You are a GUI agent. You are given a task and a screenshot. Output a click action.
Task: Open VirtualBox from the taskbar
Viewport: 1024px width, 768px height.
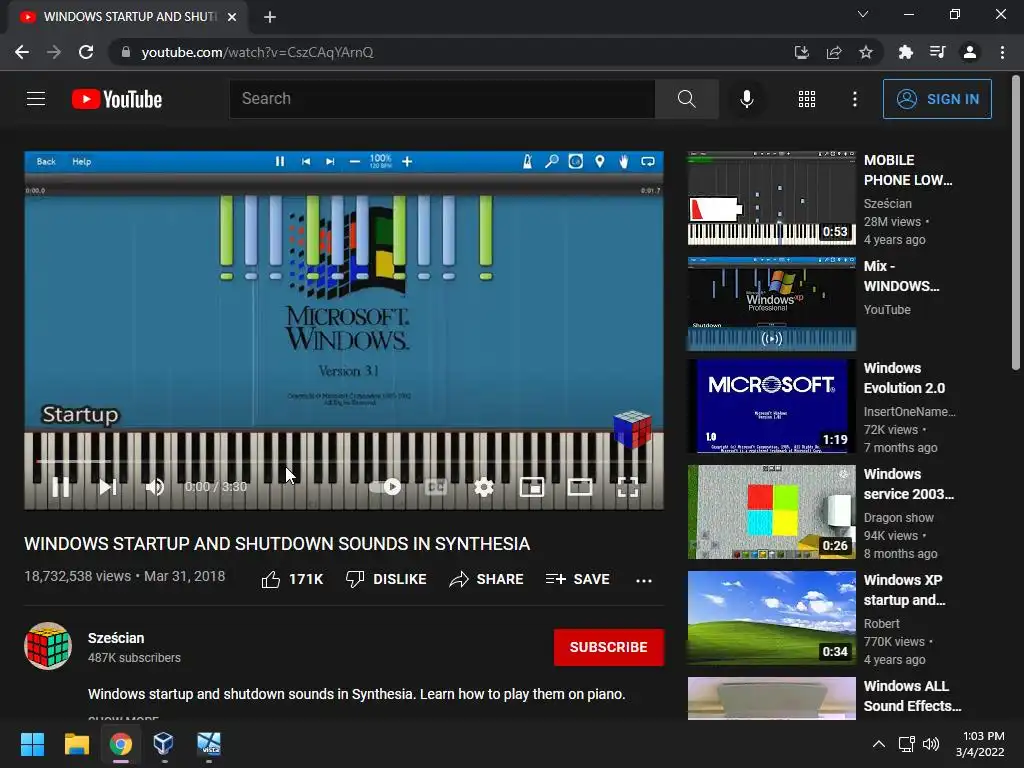tap(163, 744)
